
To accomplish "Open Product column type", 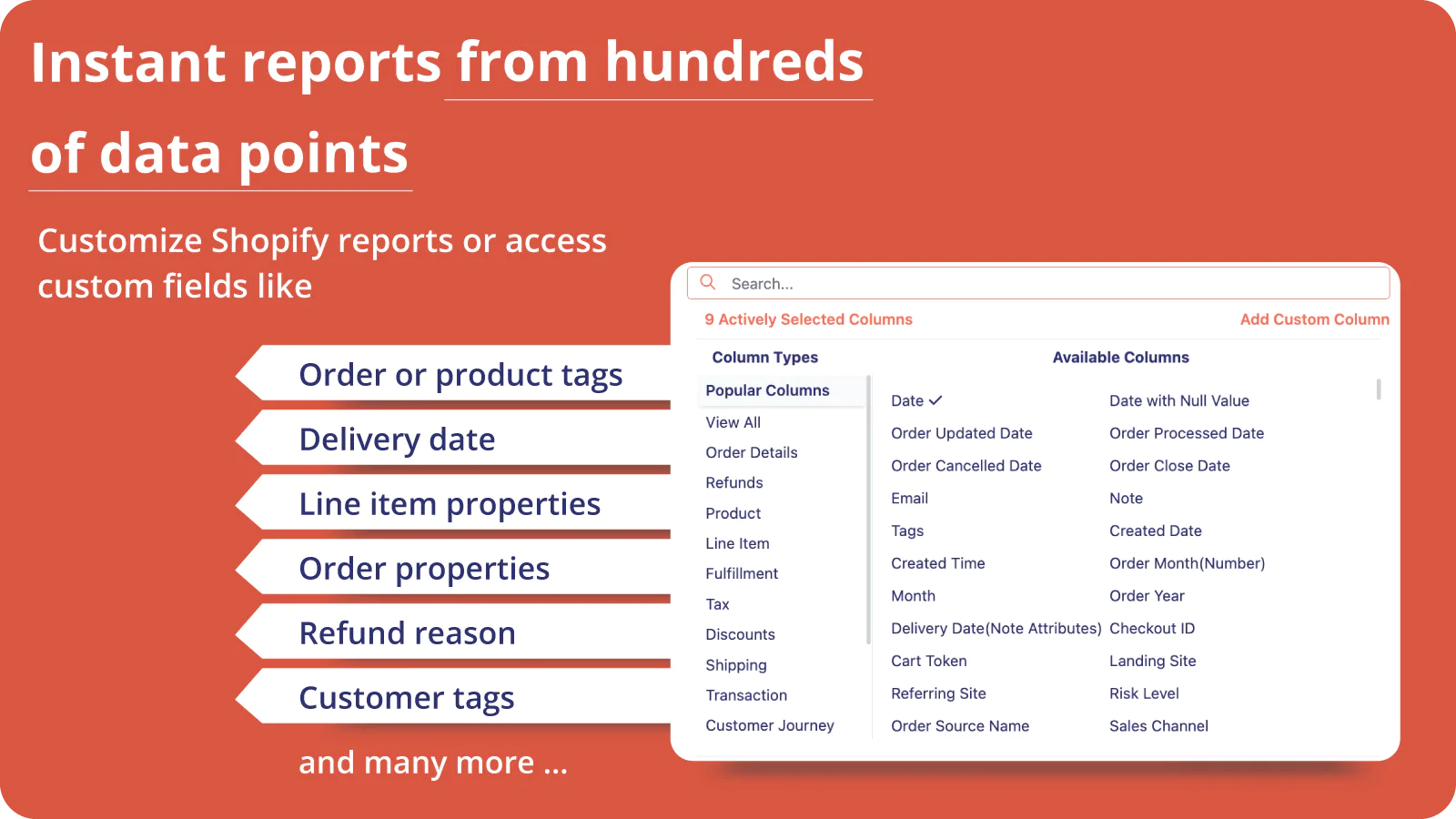I will click(x=733, y=513).
